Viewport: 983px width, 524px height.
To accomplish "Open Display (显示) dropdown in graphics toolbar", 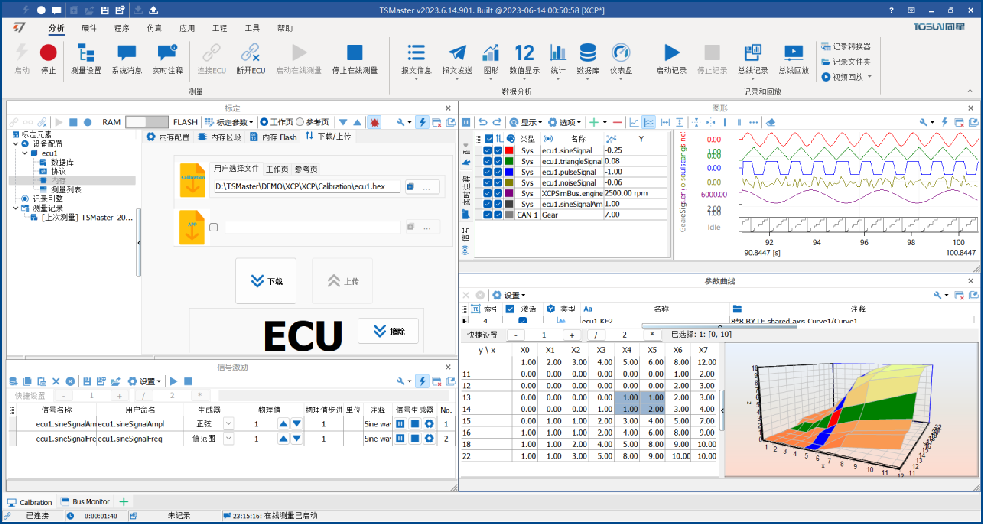I will pos(527,122).
